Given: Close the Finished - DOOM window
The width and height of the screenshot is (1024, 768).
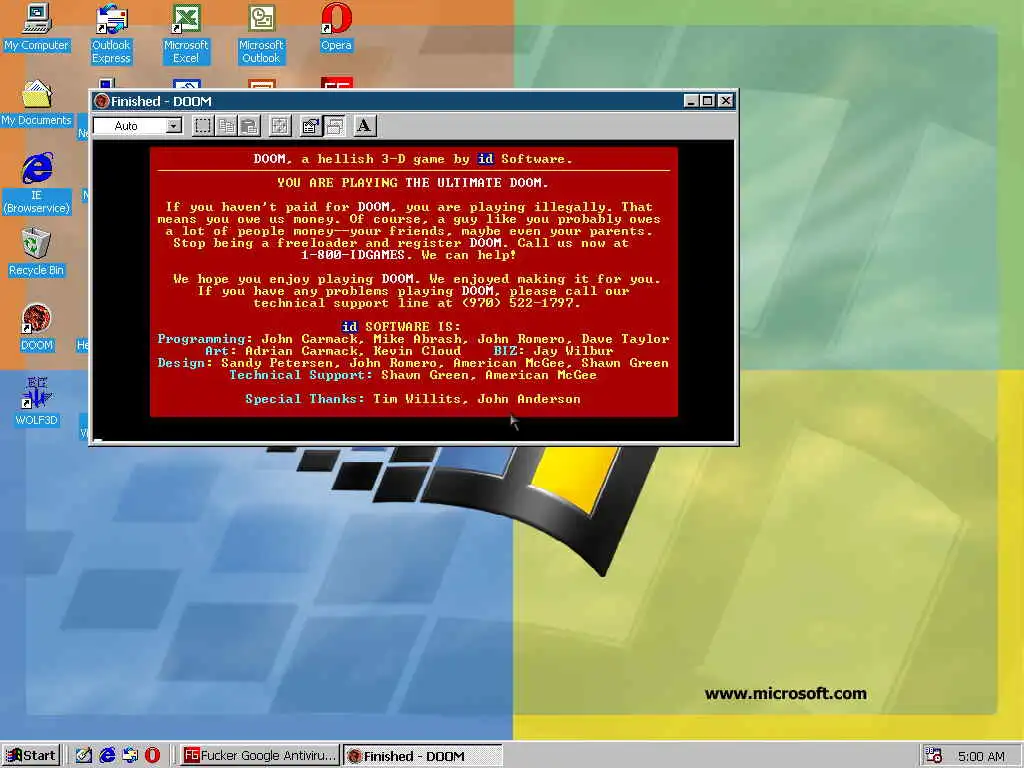Looking at the screenshot, I should click(x=726, y=101).
